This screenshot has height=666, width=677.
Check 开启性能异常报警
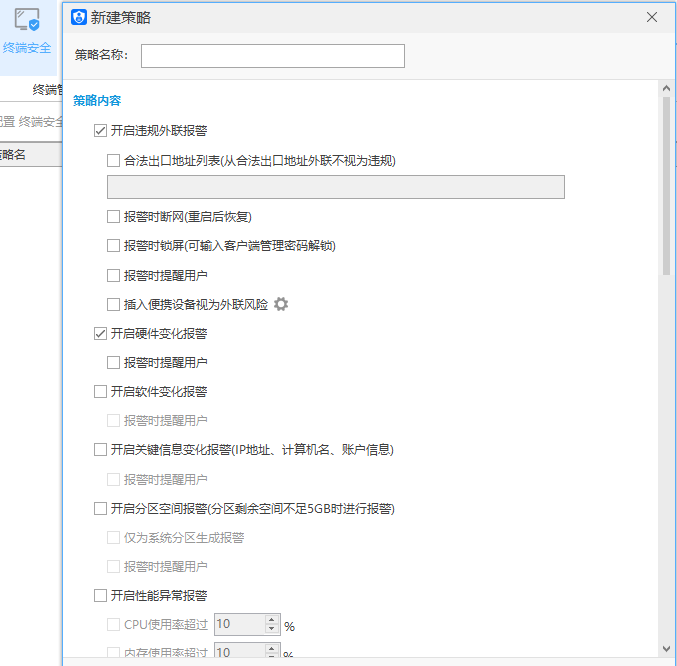coord(101,596)
